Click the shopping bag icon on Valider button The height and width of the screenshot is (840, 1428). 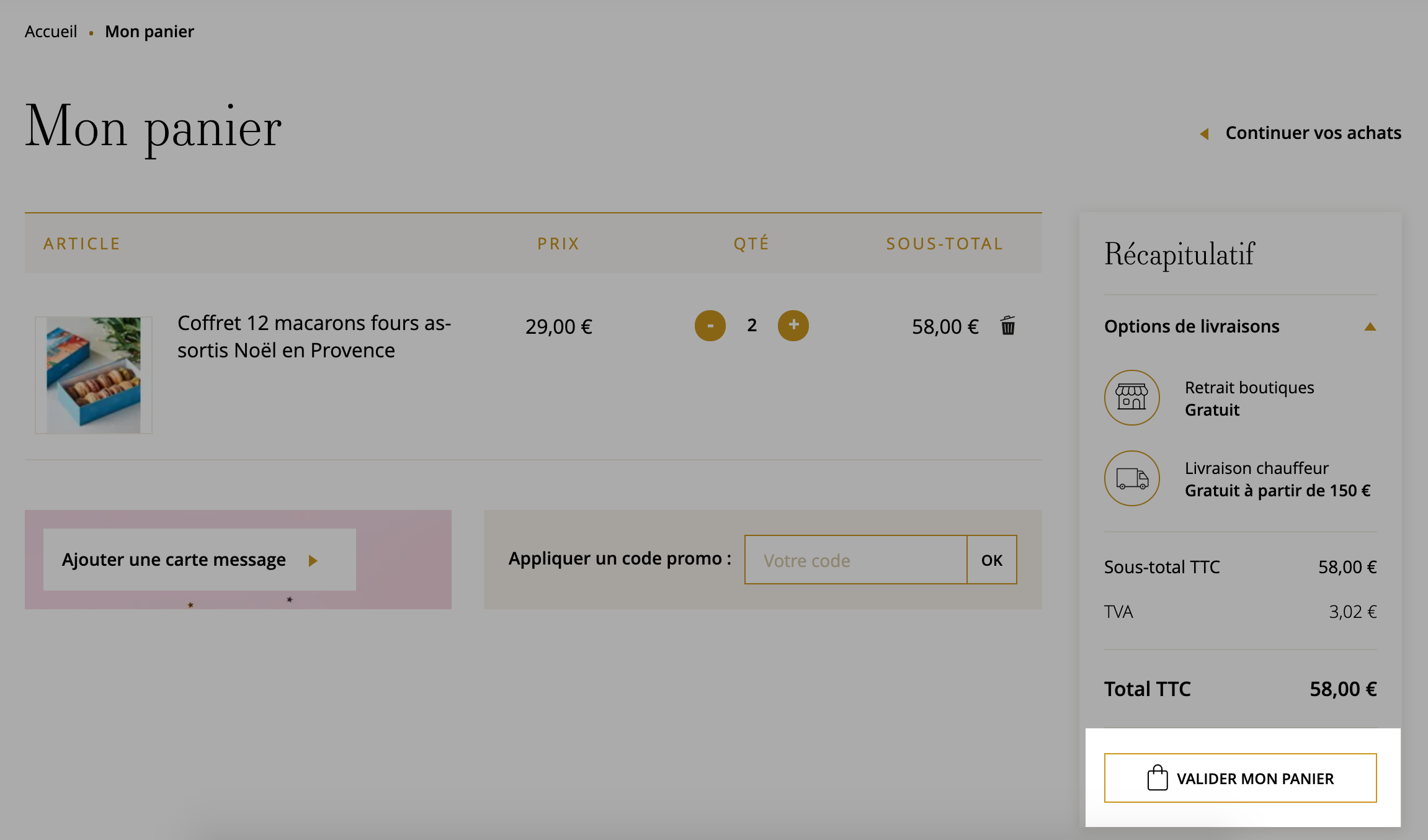[x=1157, y=778]
